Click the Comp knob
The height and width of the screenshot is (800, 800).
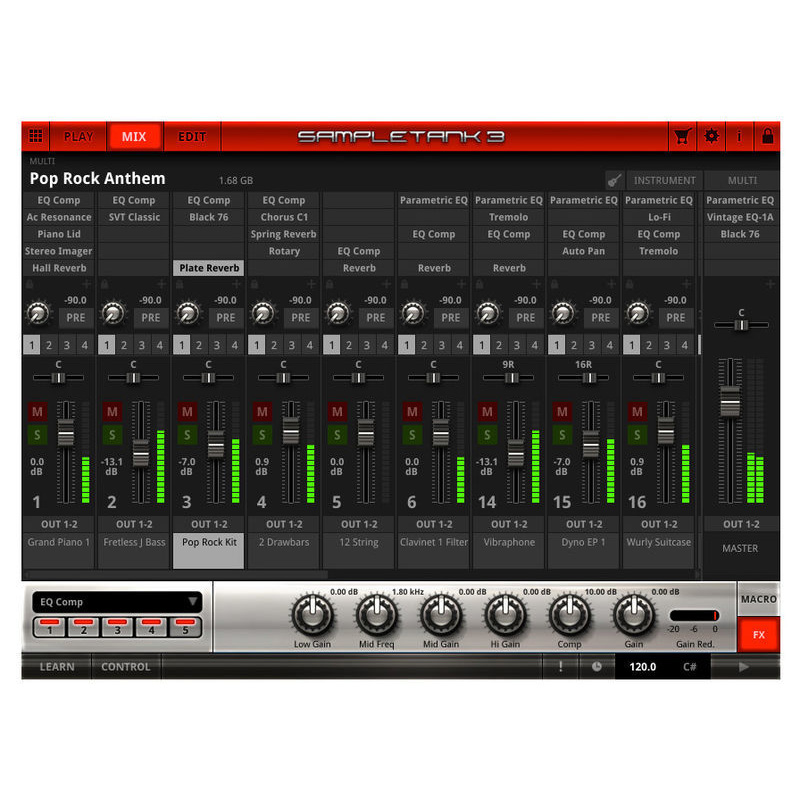569,614
